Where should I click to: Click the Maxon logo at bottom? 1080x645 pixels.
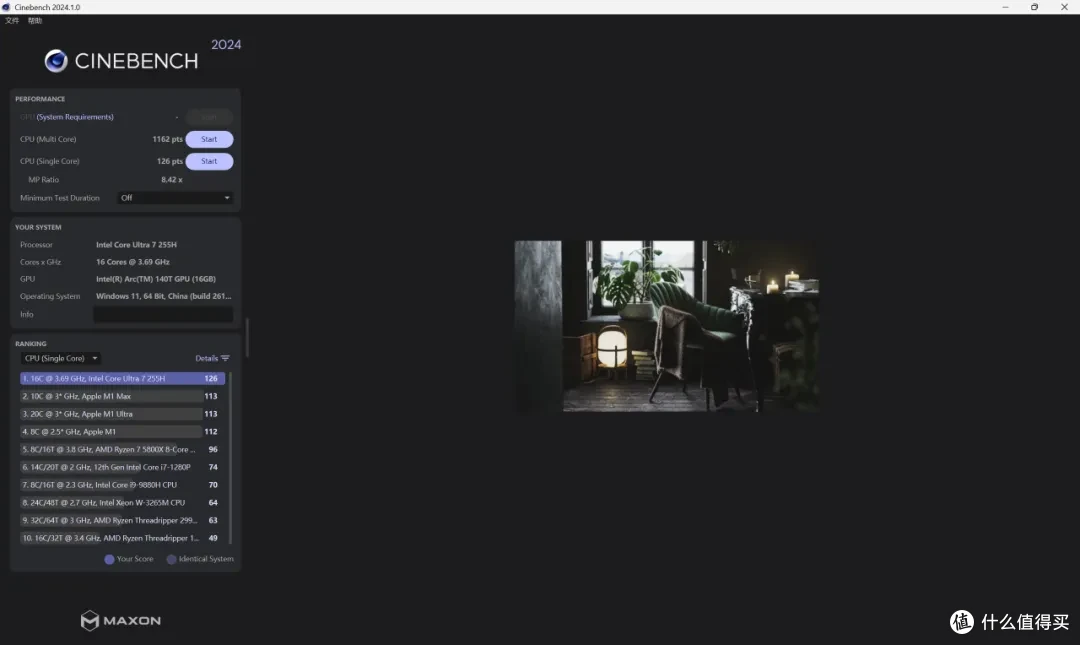click(x=121, y=620)
